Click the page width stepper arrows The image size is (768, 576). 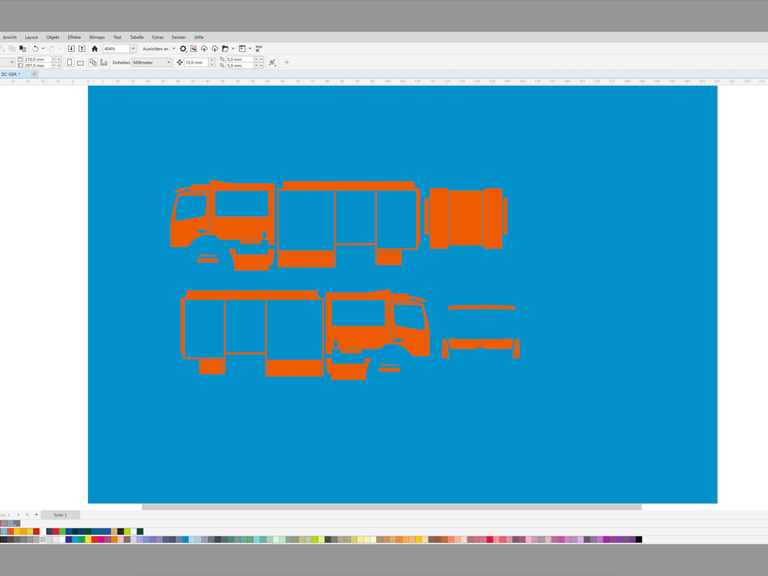click(x=56, y=59)
